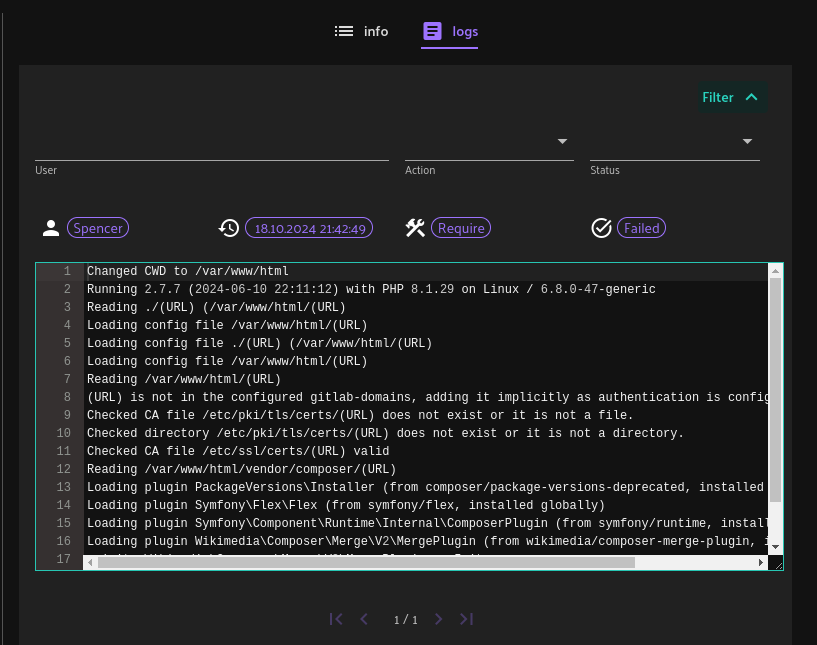Click log line 'Checked CA file /etc/ssl/certs/(URL) valid'

tap(238, 451)
